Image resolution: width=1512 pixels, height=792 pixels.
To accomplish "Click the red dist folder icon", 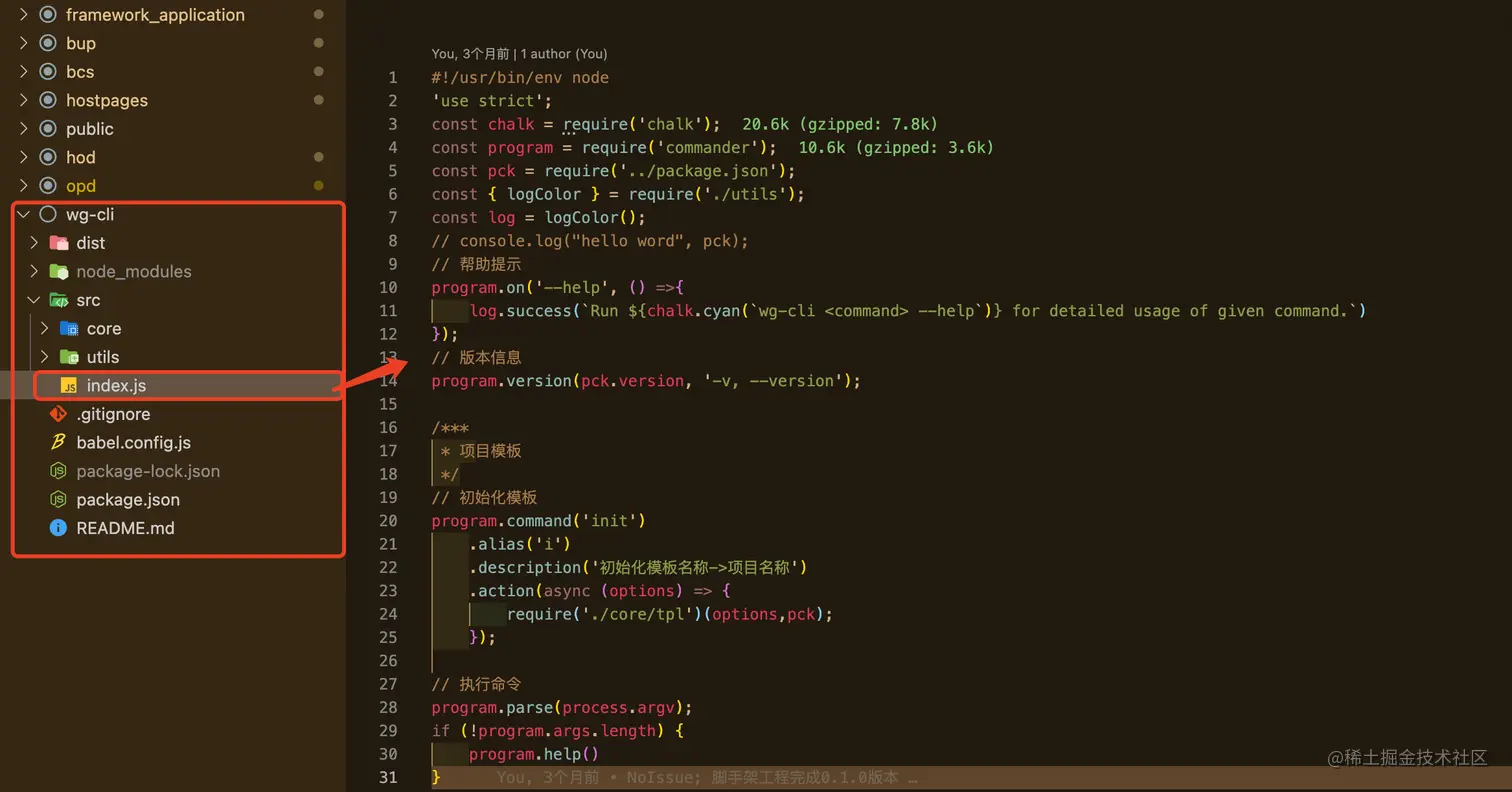I will [59, 243].
